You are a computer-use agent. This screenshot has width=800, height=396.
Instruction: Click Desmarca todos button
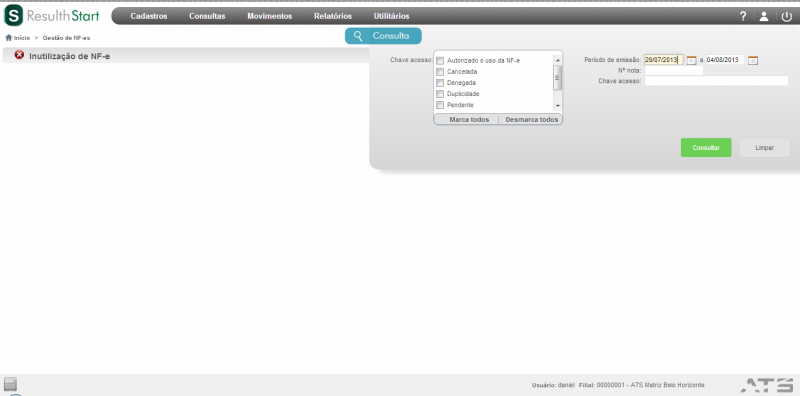532,119
